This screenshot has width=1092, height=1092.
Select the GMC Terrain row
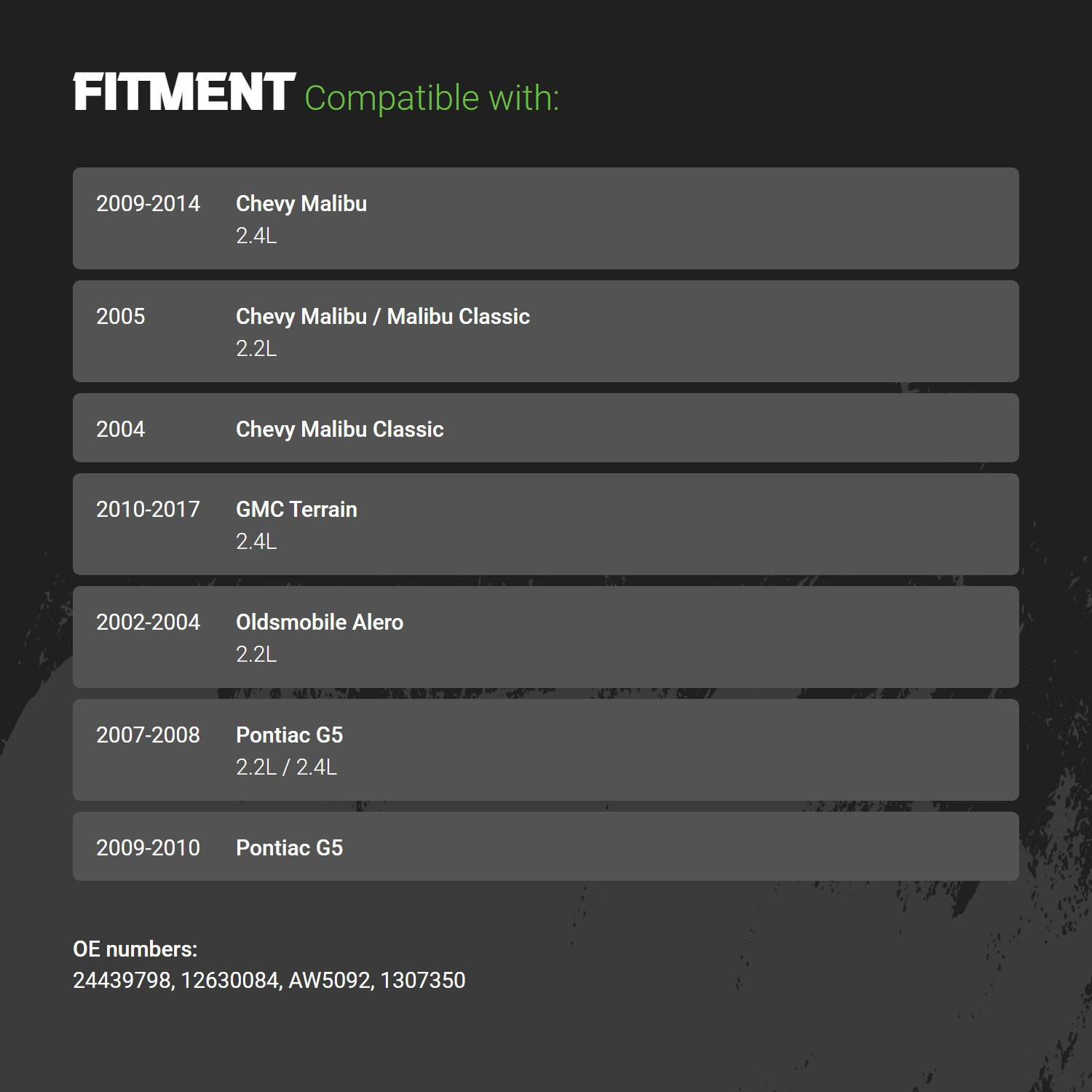546,524
